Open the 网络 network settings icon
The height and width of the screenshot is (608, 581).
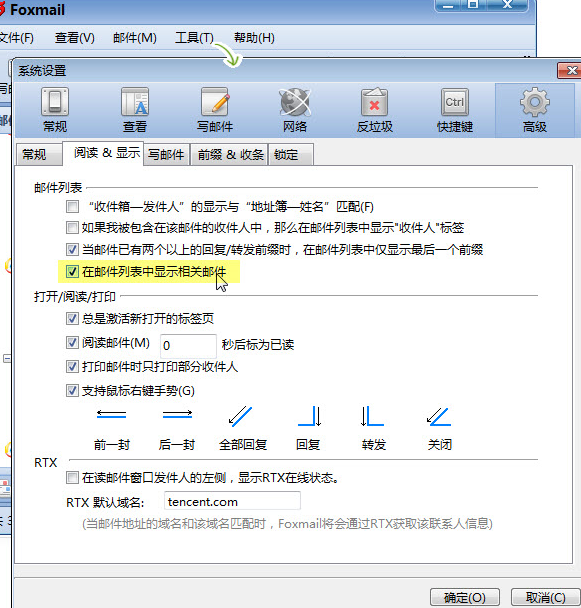coord(295,110)
